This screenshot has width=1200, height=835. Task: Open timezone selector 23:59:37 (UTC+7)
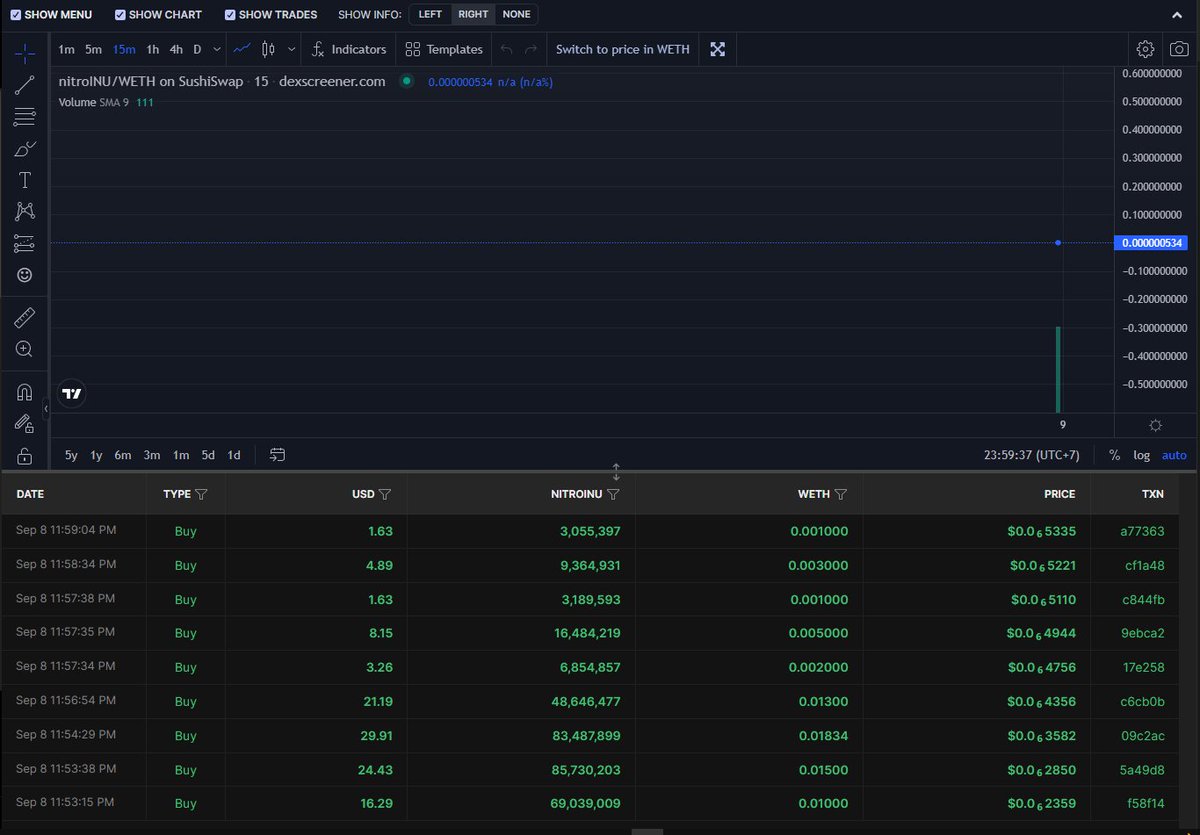pyautogui.click(x=1031, y=455)
